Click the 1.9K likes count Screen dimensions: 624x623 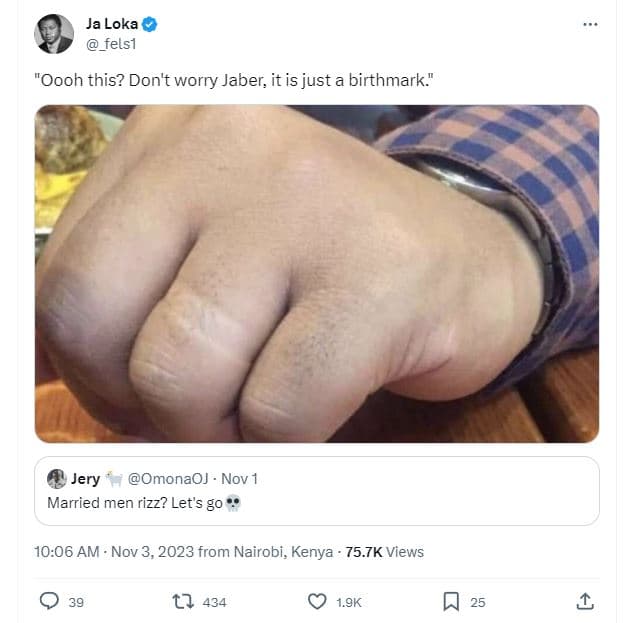pos(348,602)
